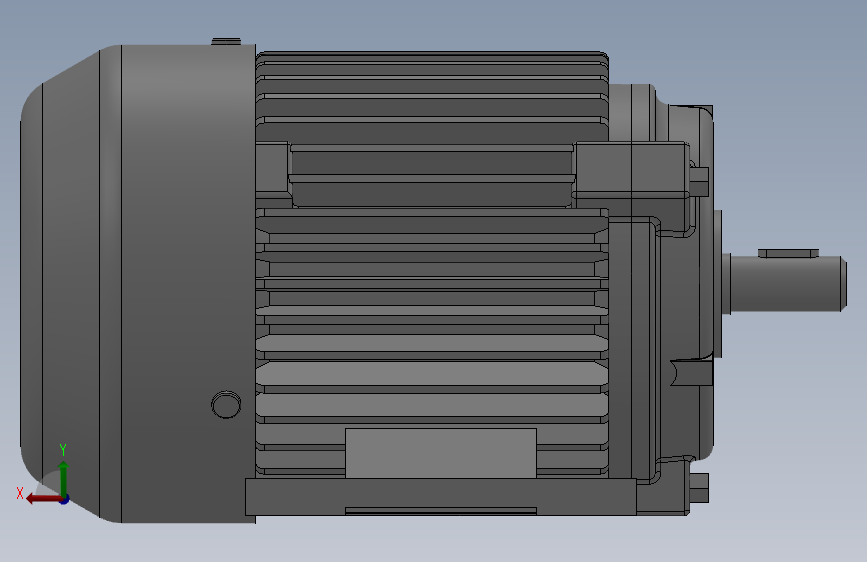This screenshot has width=867, height=562.
Task: Select the key on top of the shaft
Action: pyautogui.click(x=788, y=253)
